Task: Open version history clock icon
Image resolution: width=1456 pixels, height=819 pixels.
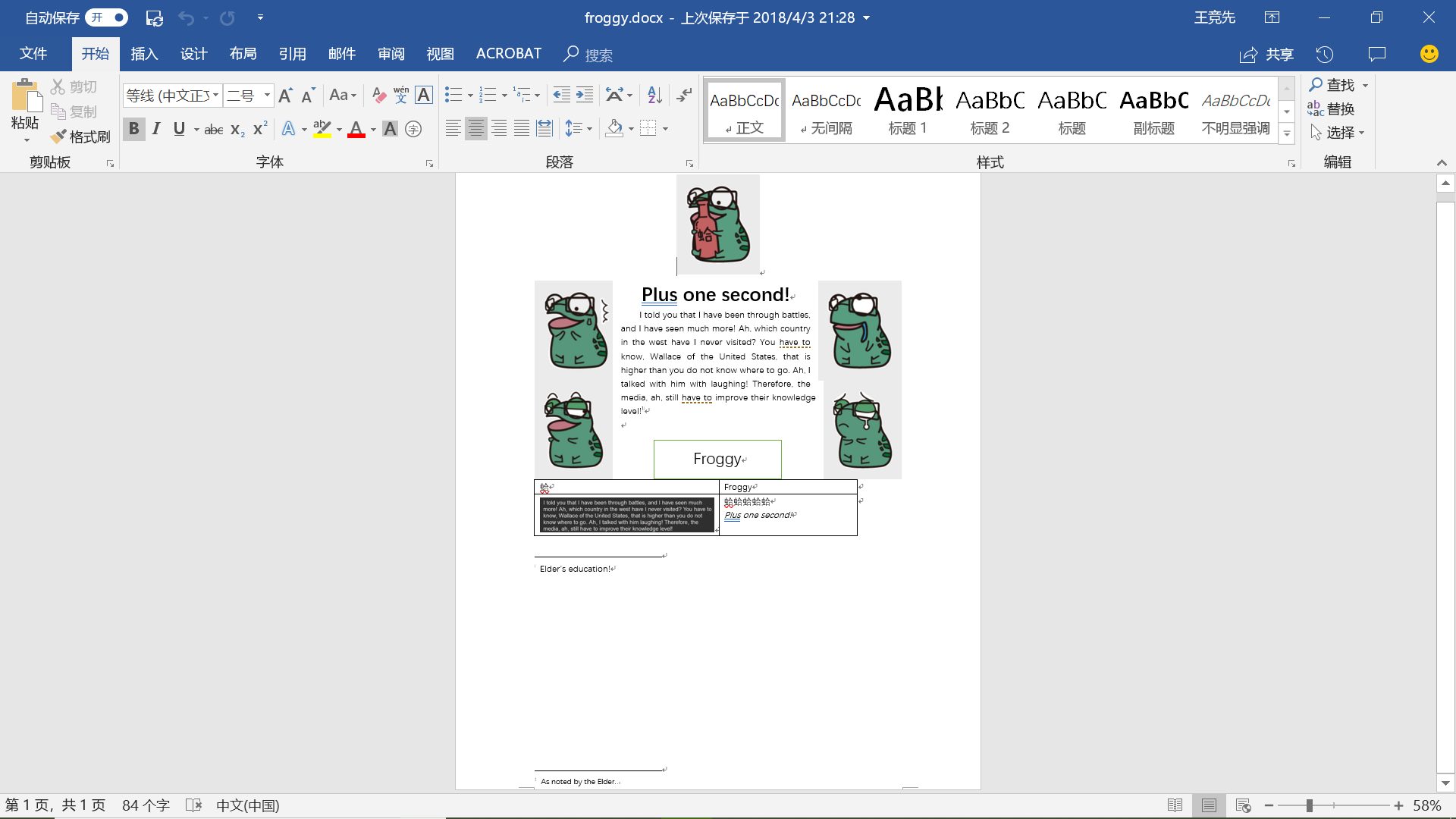Action: tap(1325, 54)
